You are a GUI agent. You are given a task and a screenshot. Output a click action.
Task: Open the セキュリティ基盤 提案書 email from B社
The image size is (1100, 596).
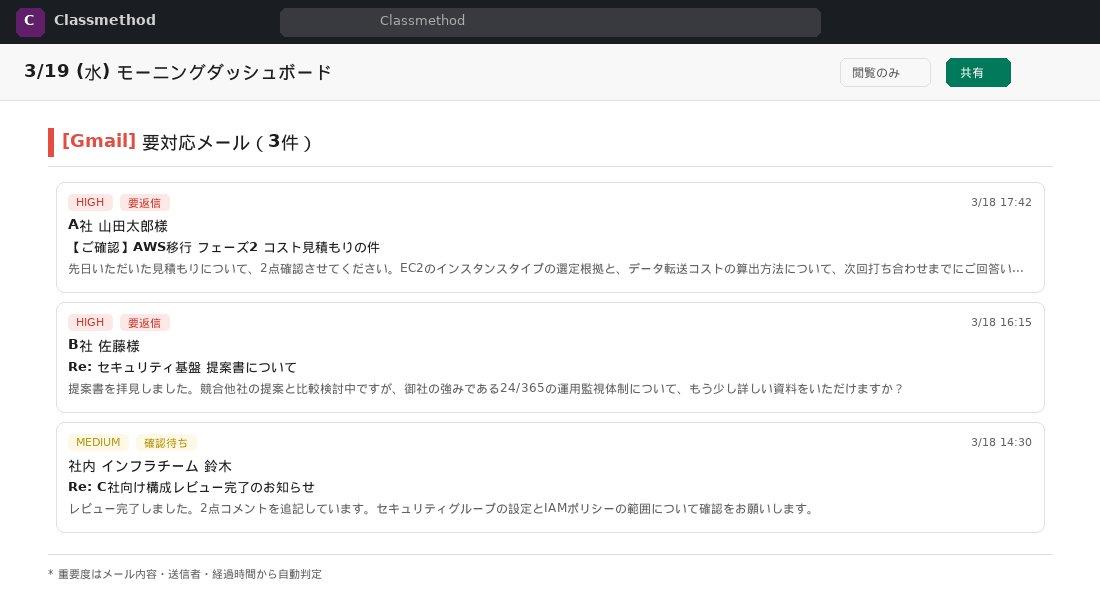[550, 357]
